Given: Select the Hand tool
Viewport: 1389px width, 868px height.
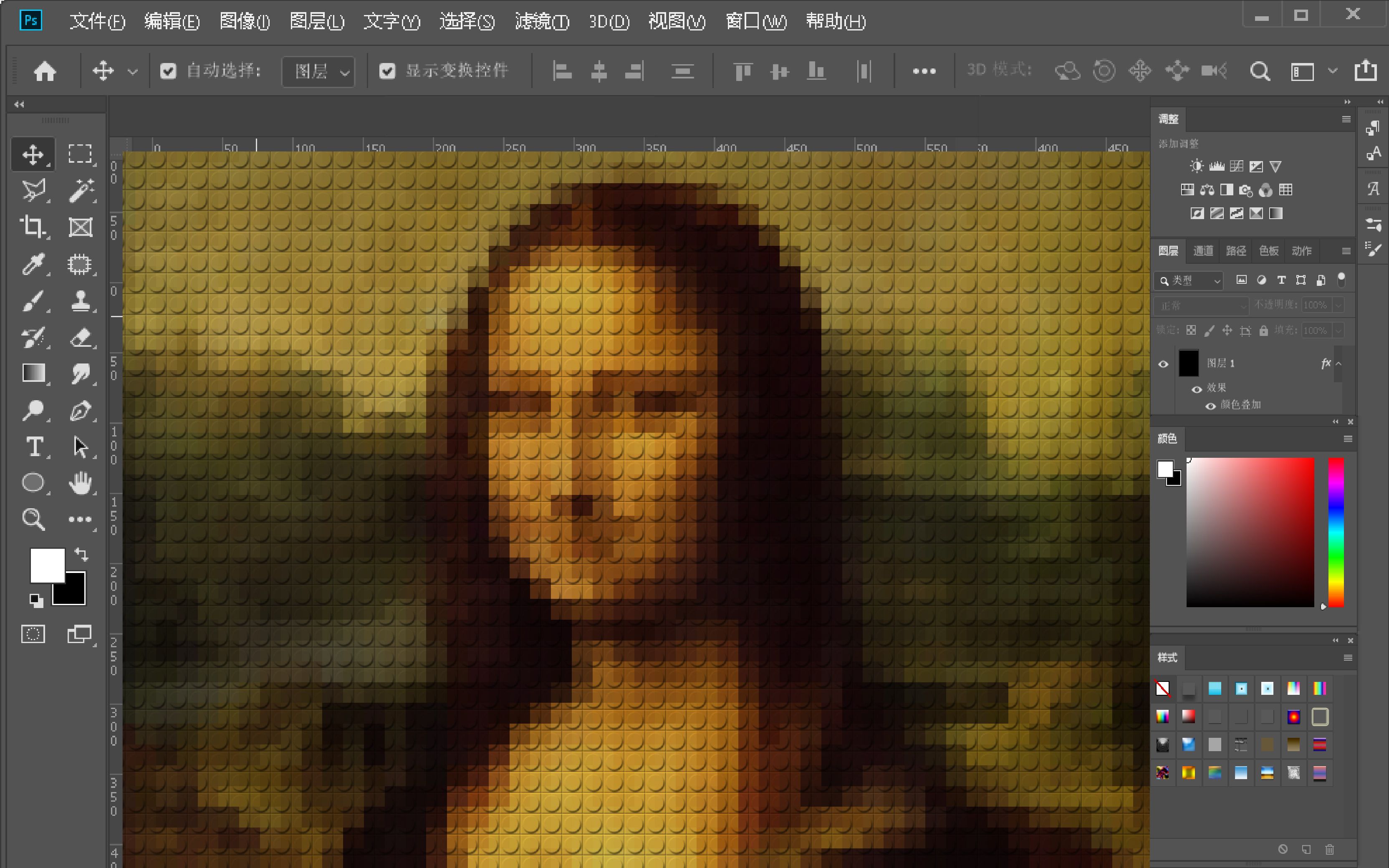Looking at the screenshot, I should point(80,483).
